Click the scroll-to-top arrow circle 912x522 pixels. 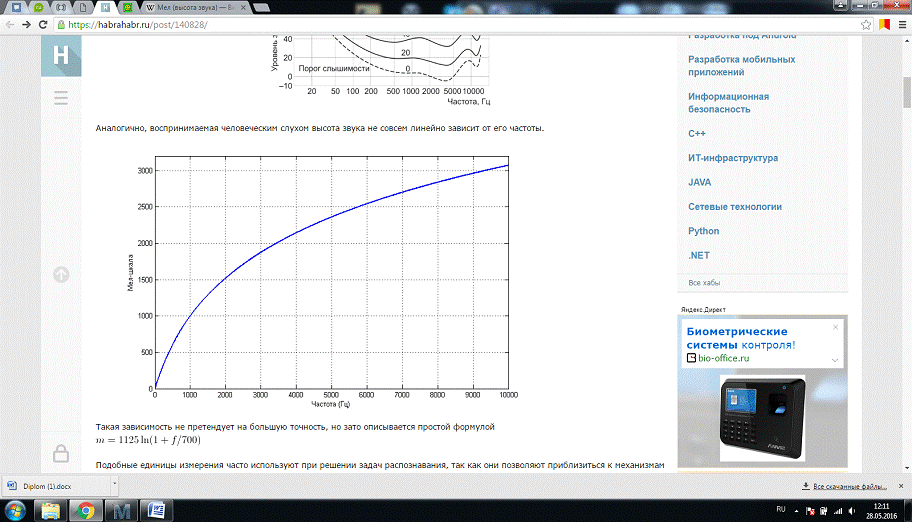coord(61,275)
